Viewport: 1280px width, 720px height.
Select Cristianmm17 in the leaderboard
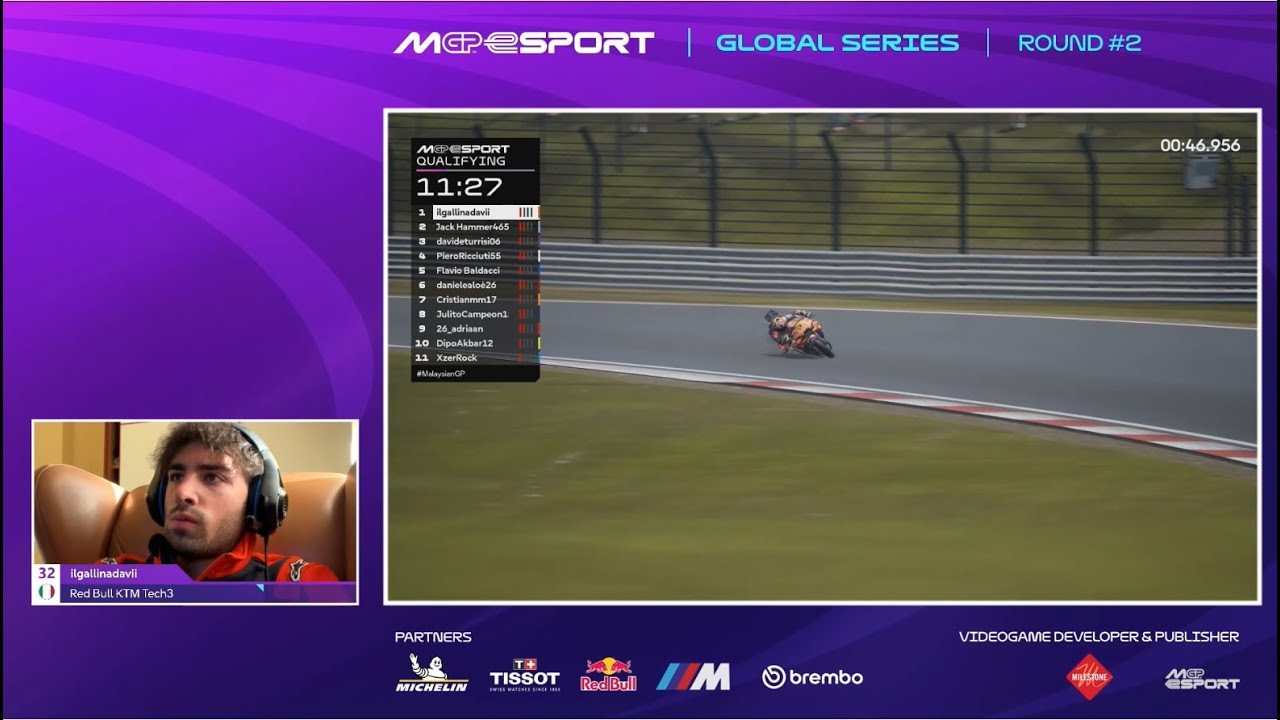pos(476,299)
